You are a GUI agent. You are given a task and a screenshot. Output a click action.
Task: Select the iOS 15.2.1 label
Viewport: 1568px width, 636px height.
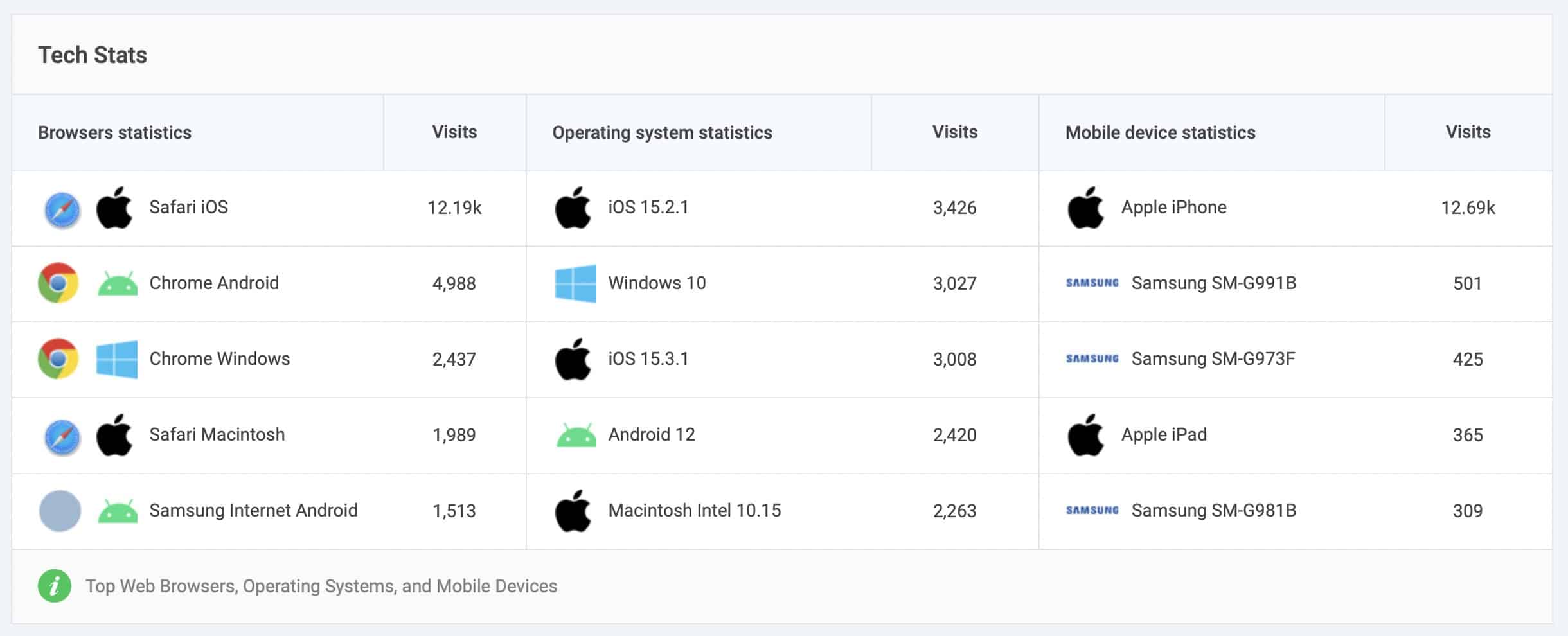pos(648,208)
